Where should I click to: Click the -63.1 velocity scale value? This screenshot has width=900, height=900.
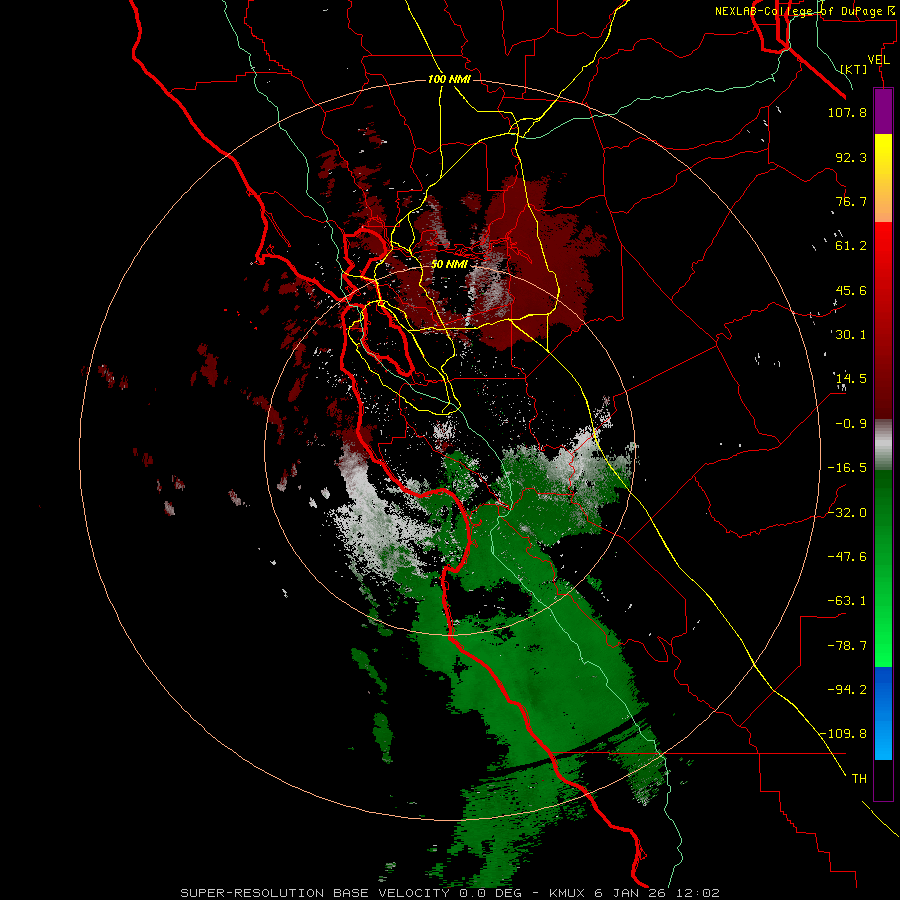point(847,601)
